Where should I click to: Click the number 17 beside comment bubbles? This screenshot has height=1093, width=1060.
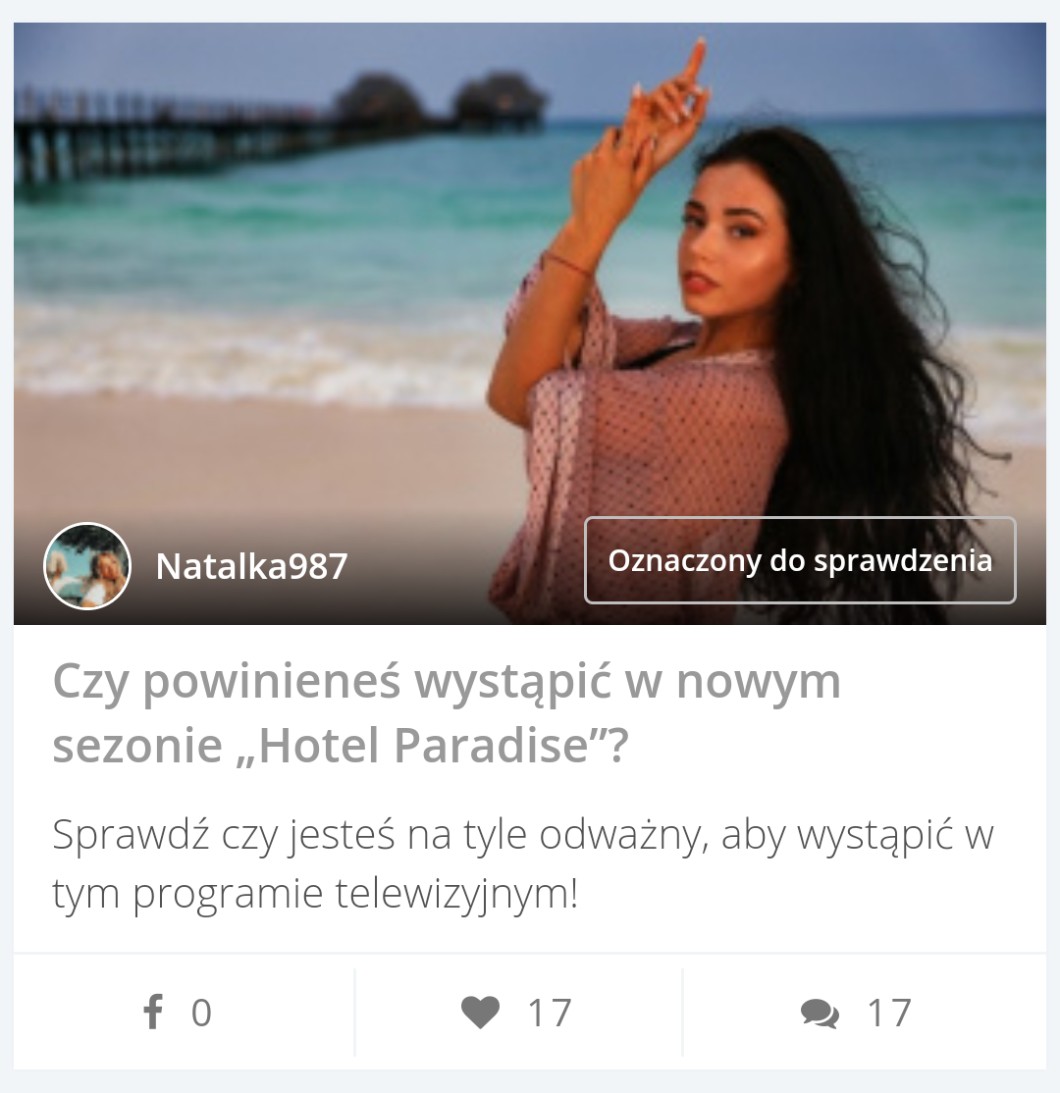coord(889,1013)
